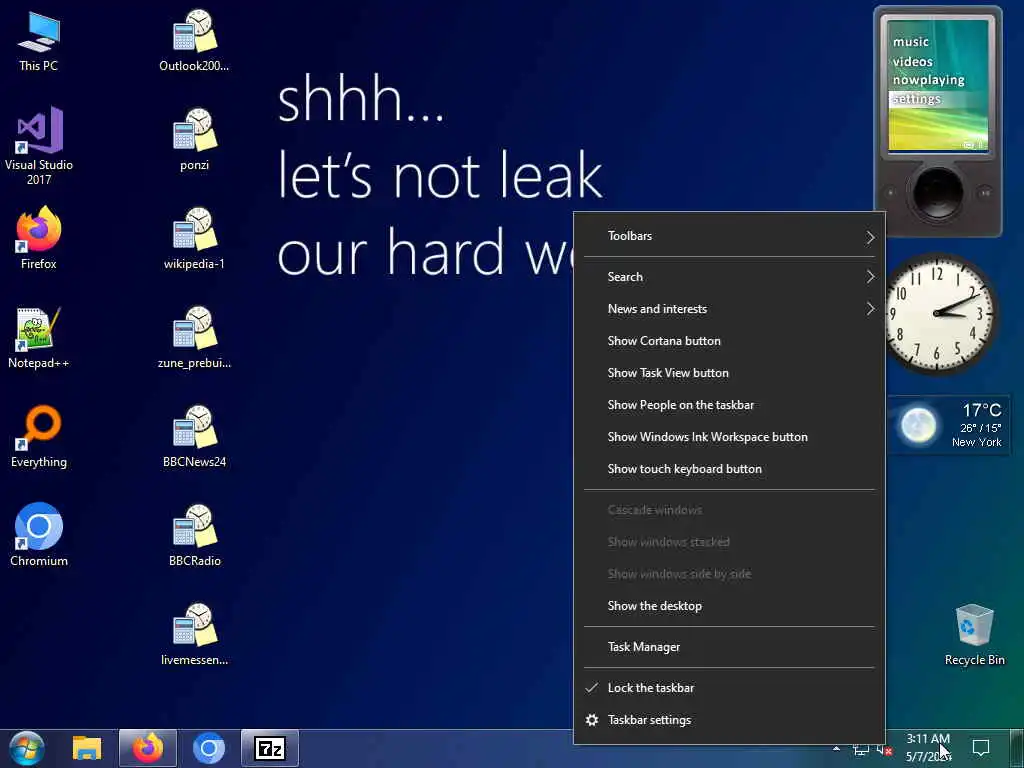Screen dimensions: 1024x768
Task: Choose Show the desktop
Action: [729, 606]
